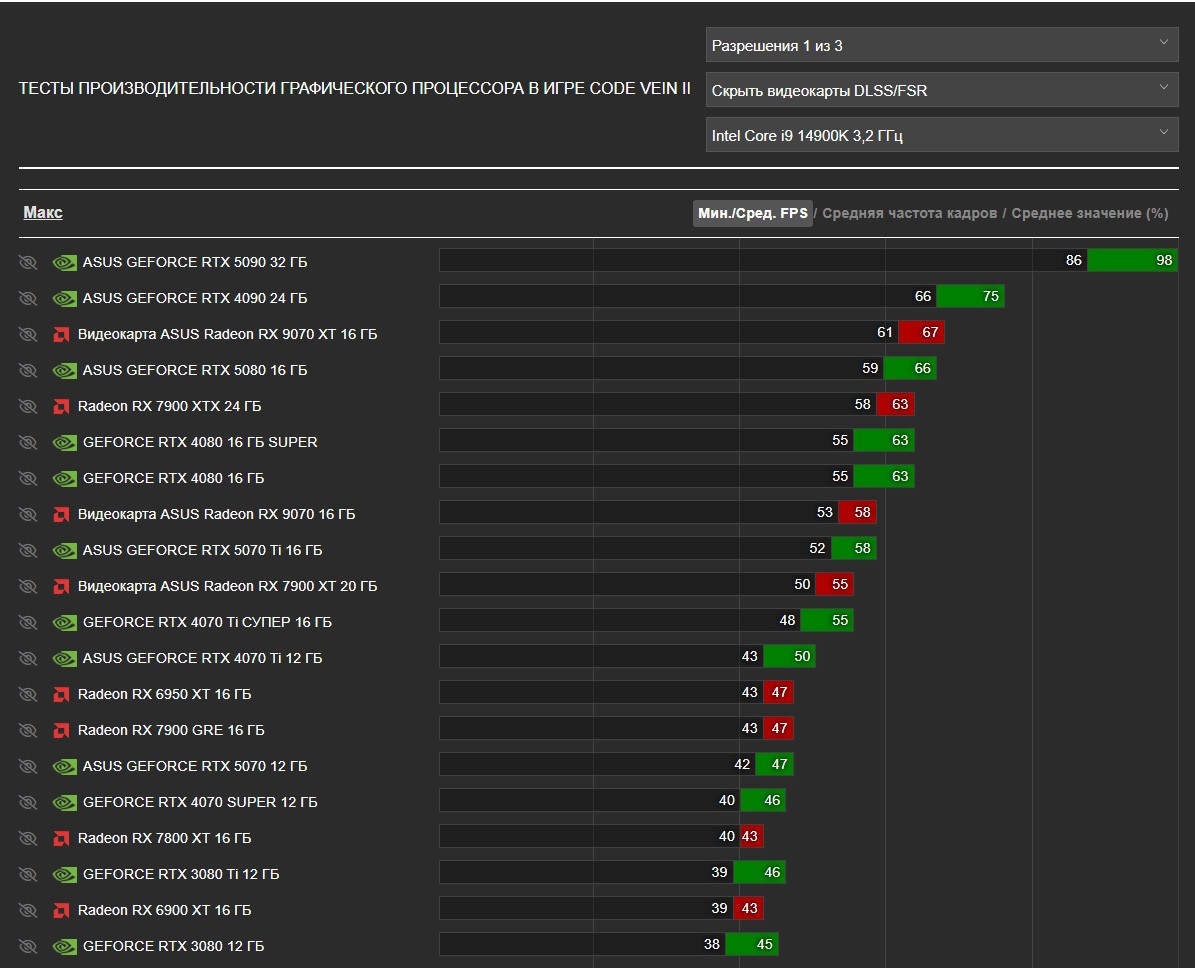Click green 45 FPS bar of RTX 3080
Image resolution: width=1195 pixels, height=968 pixels.
pos(752,944)
